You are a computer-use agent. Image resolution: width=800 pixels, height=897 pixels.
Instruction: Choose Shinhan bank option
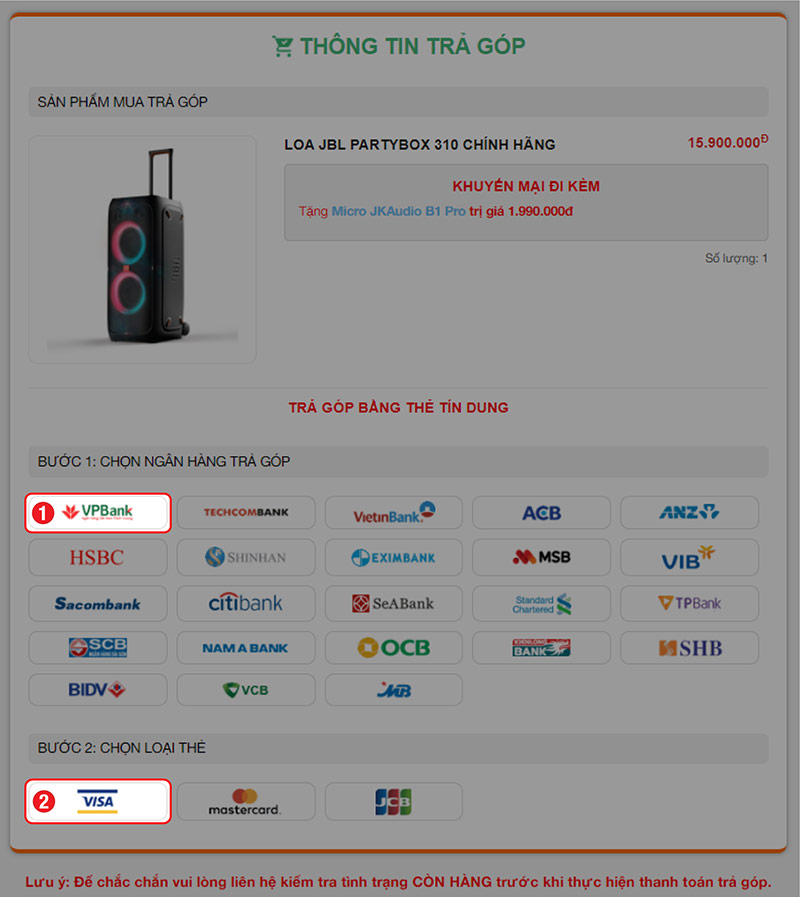coord(246,557)
